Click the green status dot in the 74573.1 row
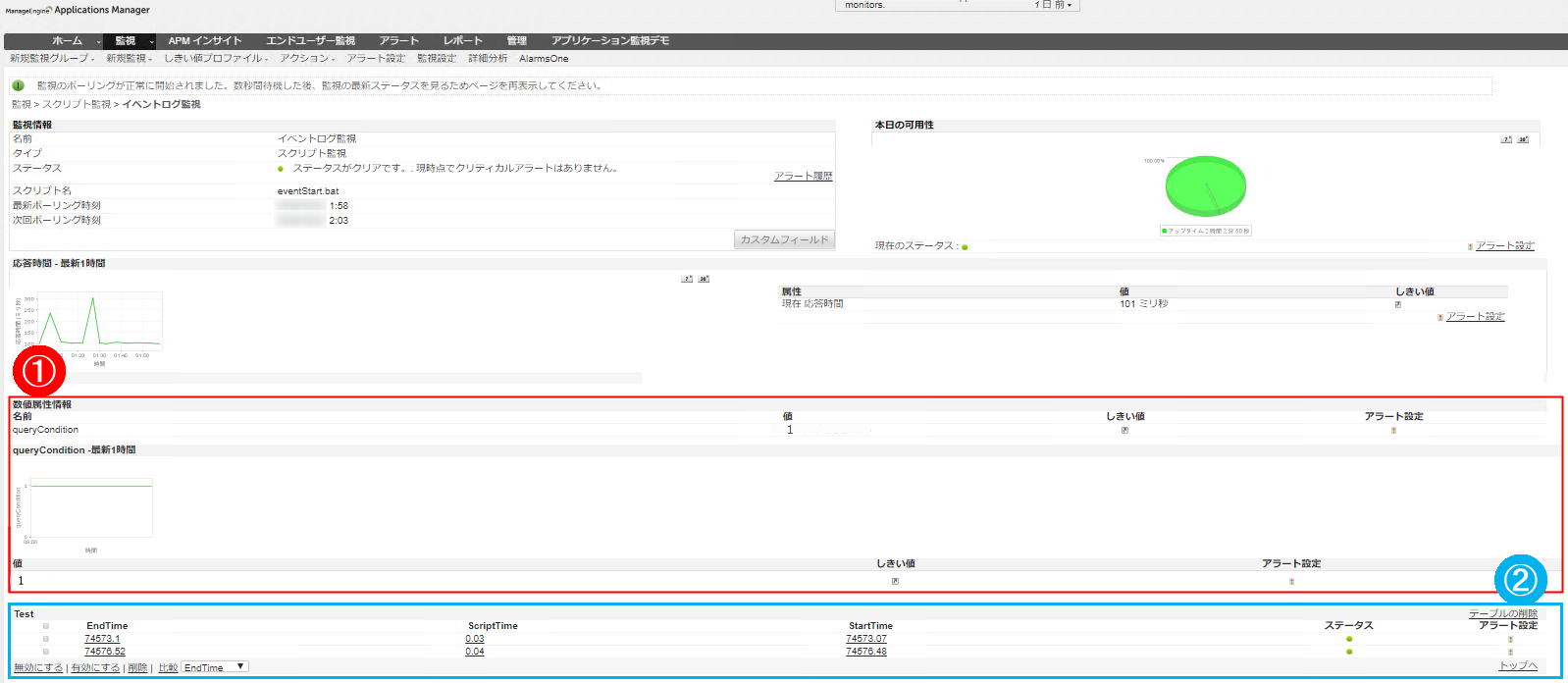This screenshot has height=683, width=1568. pos(1349,639)
